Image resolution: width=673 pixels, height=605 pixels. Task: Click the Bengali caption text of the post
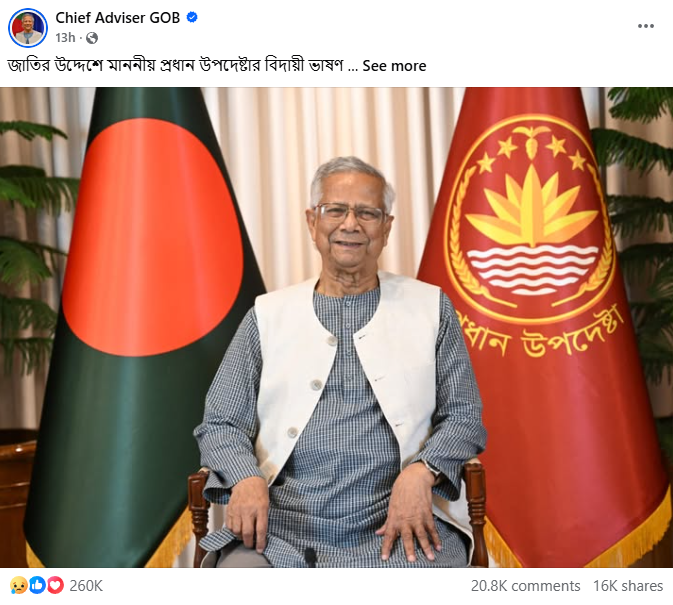pos(175,66)
